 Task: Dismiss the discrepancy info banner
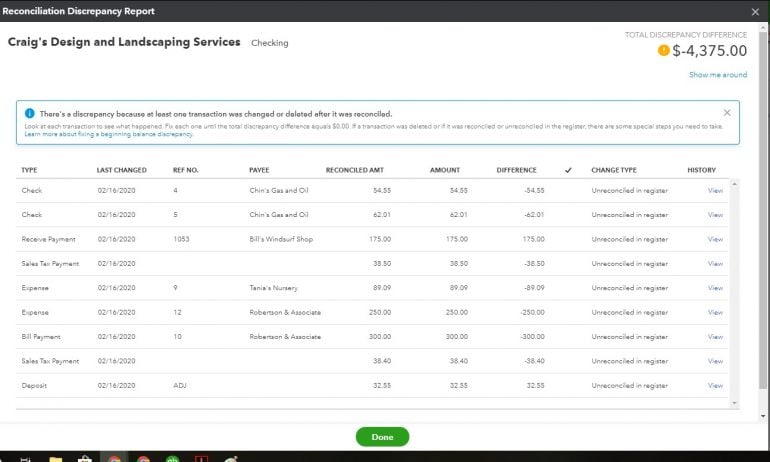click(x=727, y=113)
